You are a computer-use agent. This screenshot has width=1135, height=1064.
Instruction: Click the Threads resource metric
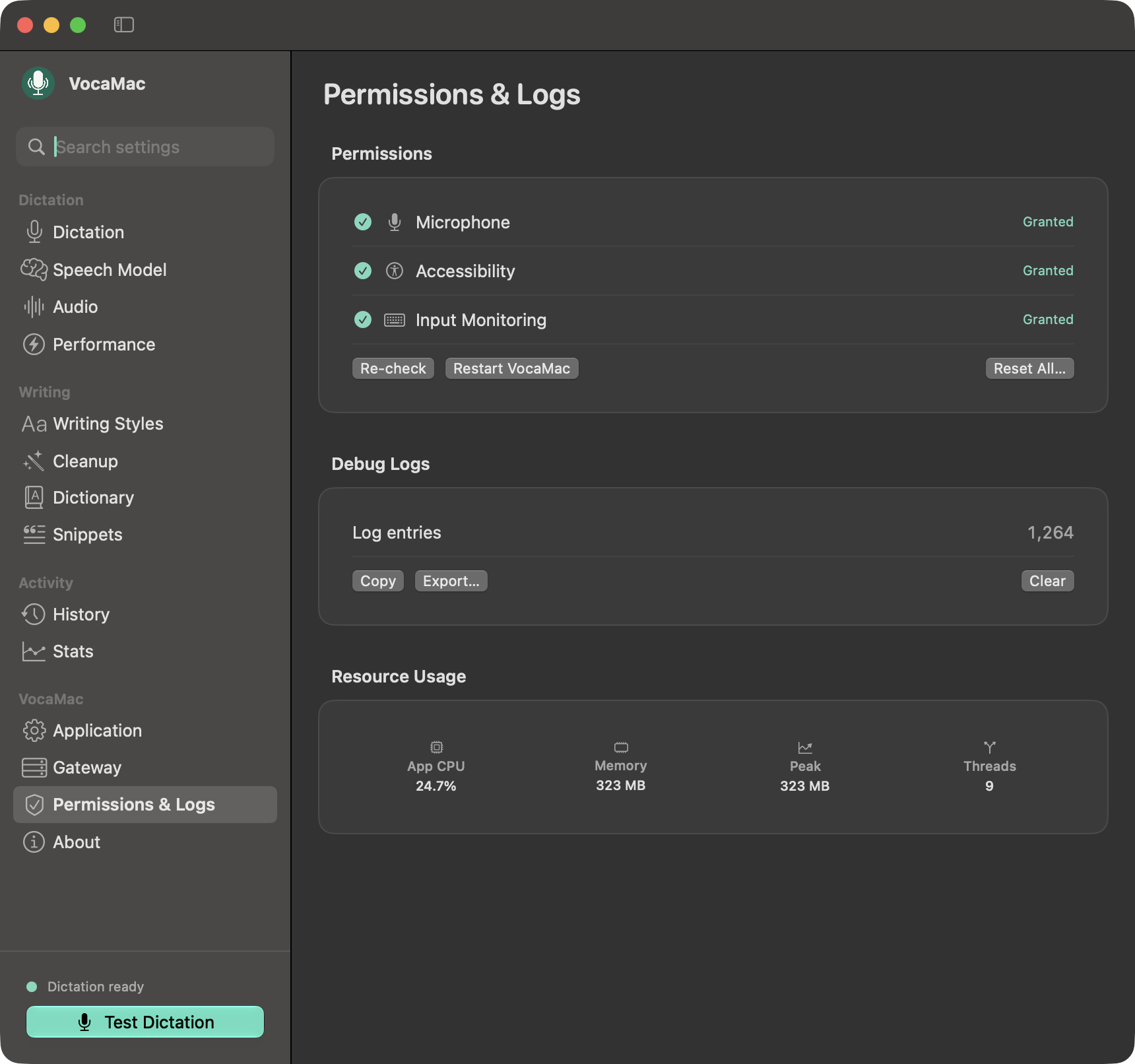coord(990,766)
